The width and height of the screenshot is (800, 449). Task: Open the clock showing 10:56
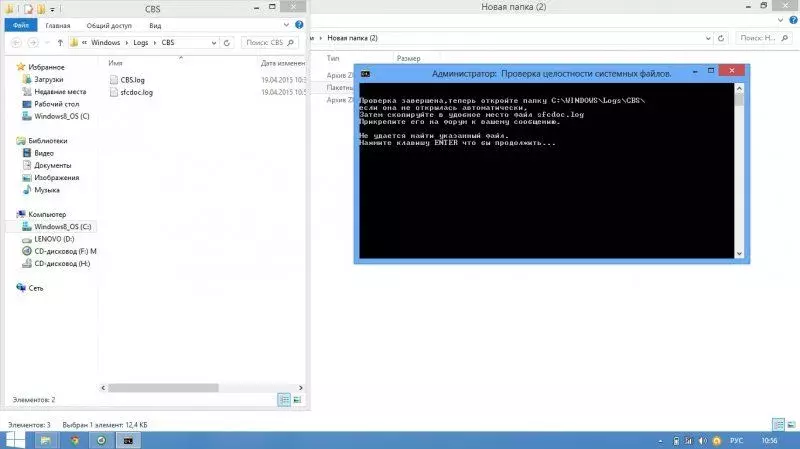point(769,440)
